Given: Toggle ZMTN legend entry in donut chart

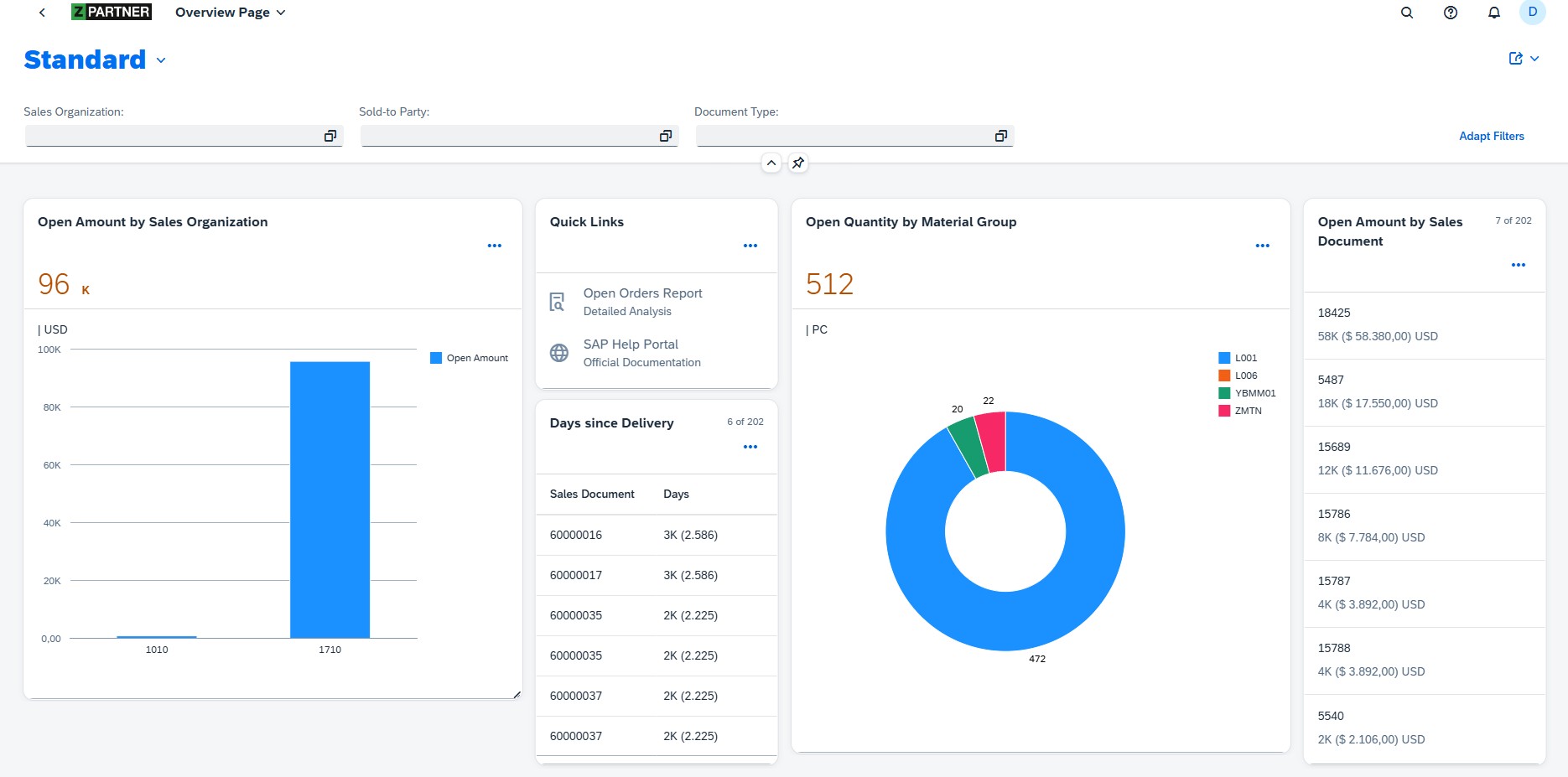Looking at the screenshot, I should coord(1247,411).
